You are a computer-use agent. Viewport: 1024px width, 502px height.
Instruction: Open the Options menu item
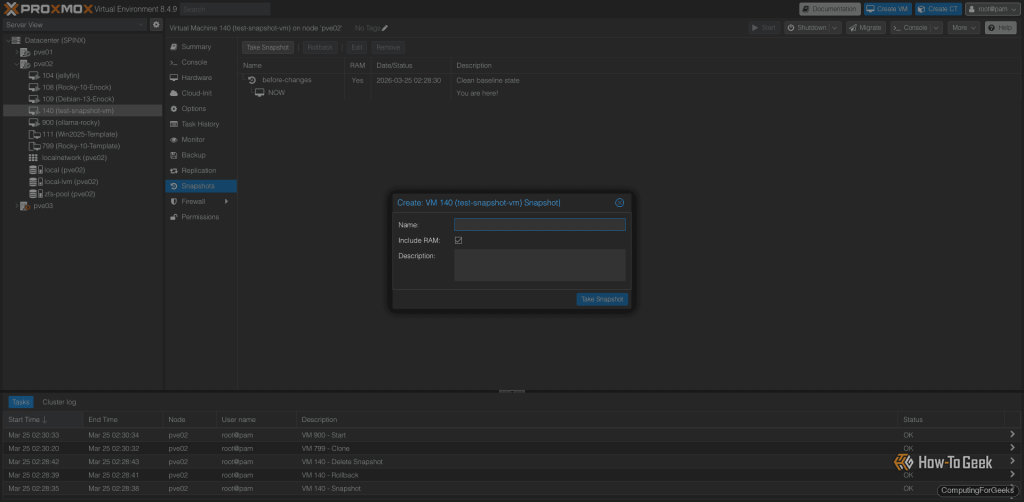coord(201,108)
